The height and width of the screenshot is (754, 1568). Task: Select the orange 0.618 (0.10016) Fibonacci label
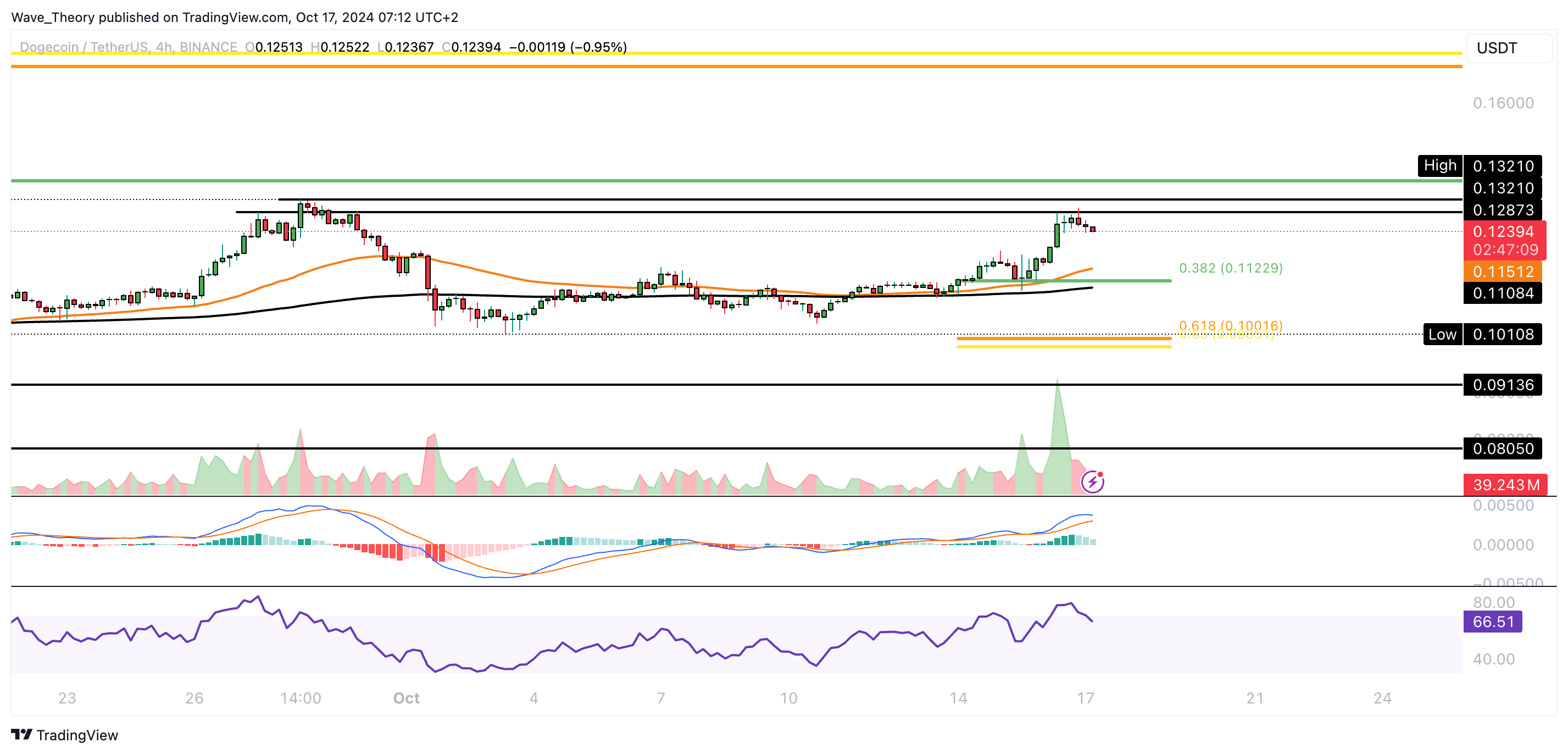(1230, 325)
